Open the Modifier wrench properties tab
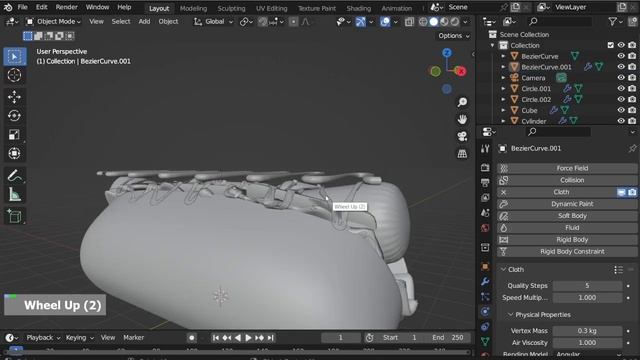The width and height of the screenshot is (640, 360). (x=485, y=282)
